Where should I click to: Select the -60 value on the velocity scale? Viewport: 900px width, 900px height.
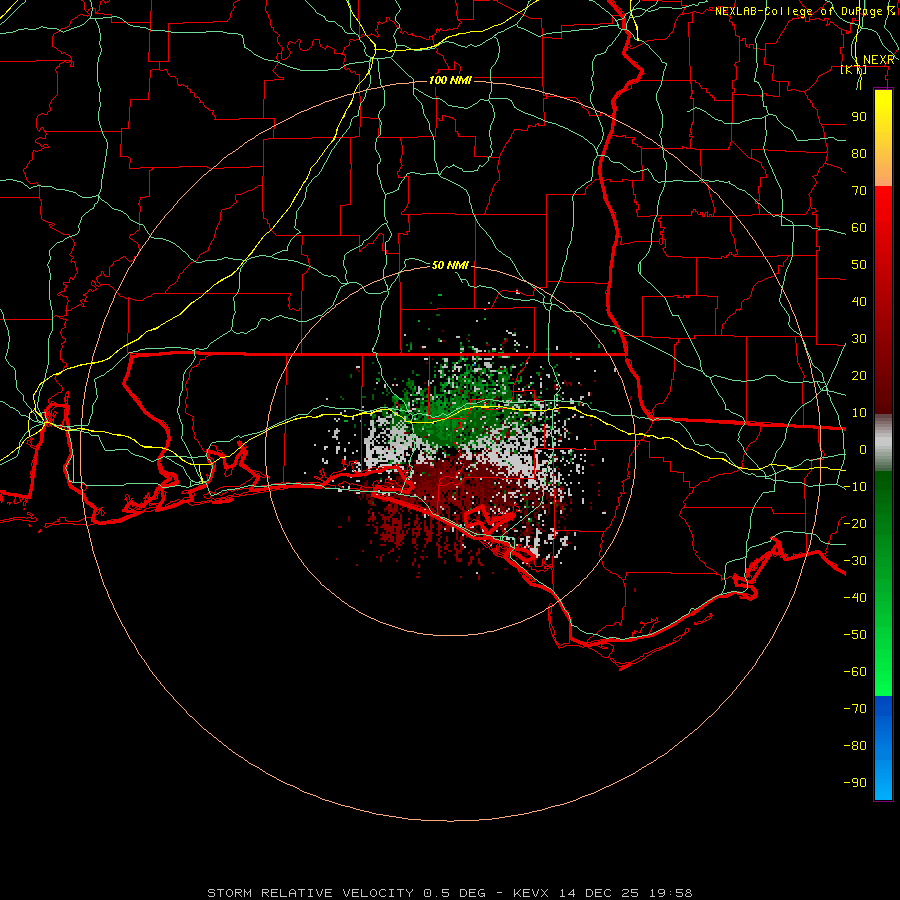click(855, 672)
